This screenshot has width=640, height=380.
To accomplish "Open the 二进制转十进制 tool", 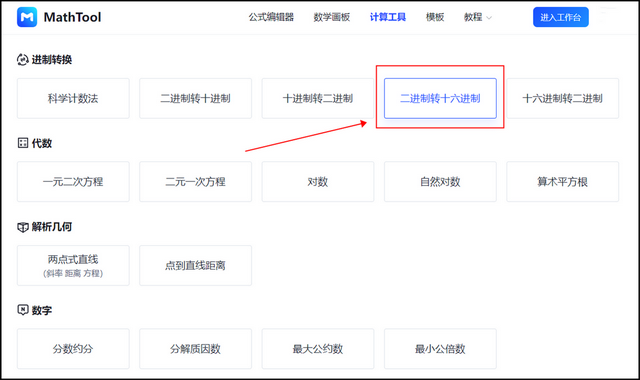I will click(196, 98).
